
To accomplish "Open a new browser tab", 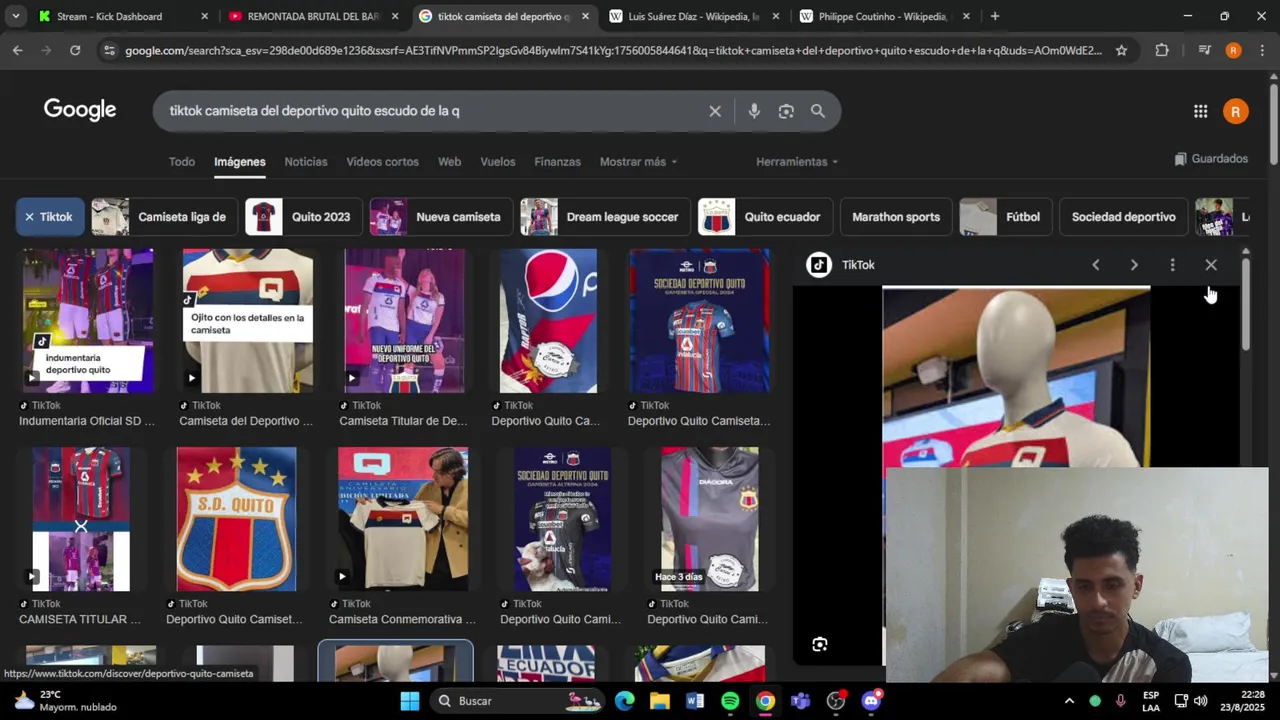I will coord(994,16).
